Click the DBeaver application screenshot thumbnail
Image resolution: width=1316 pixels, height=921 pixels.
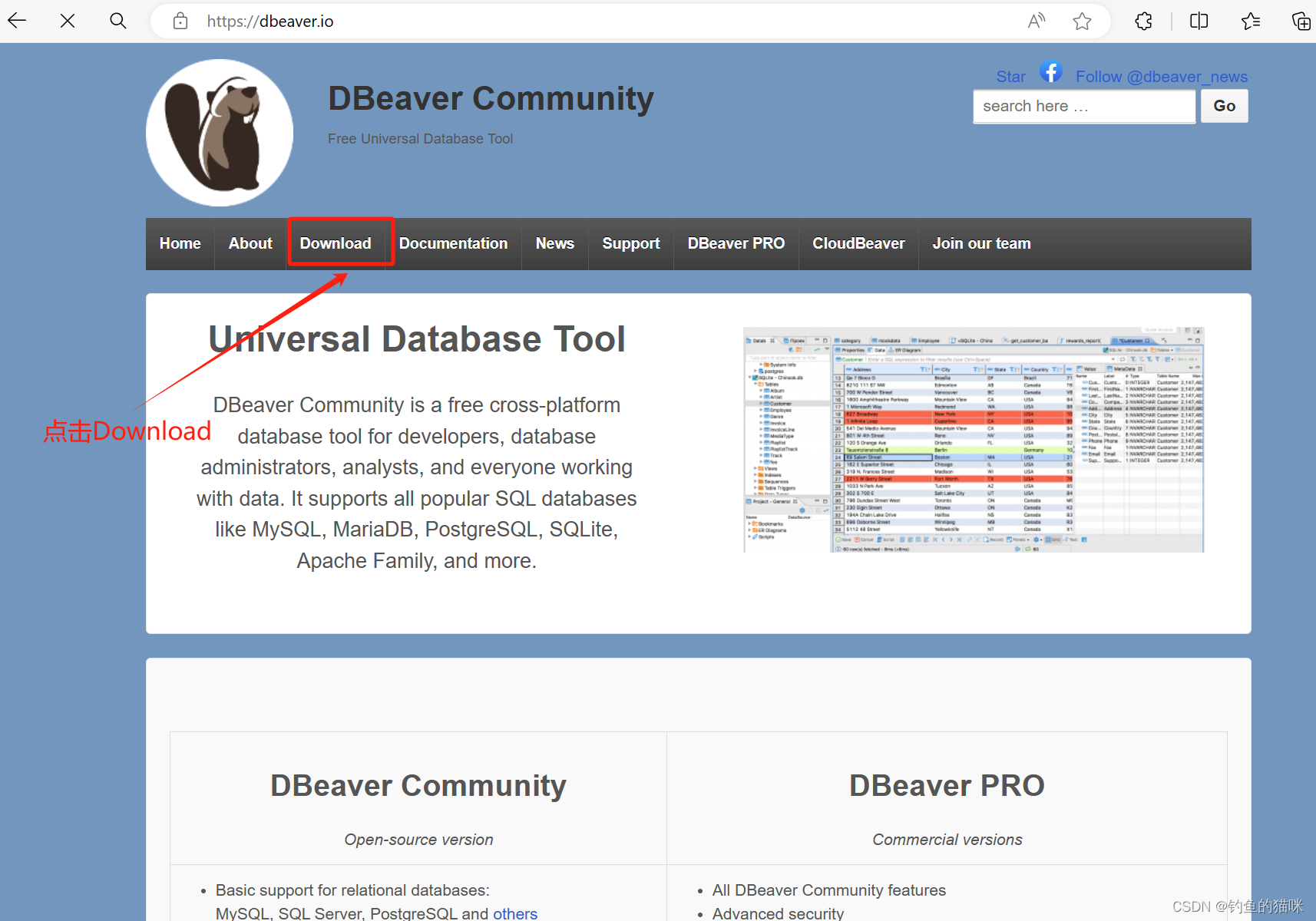(974, 440)
